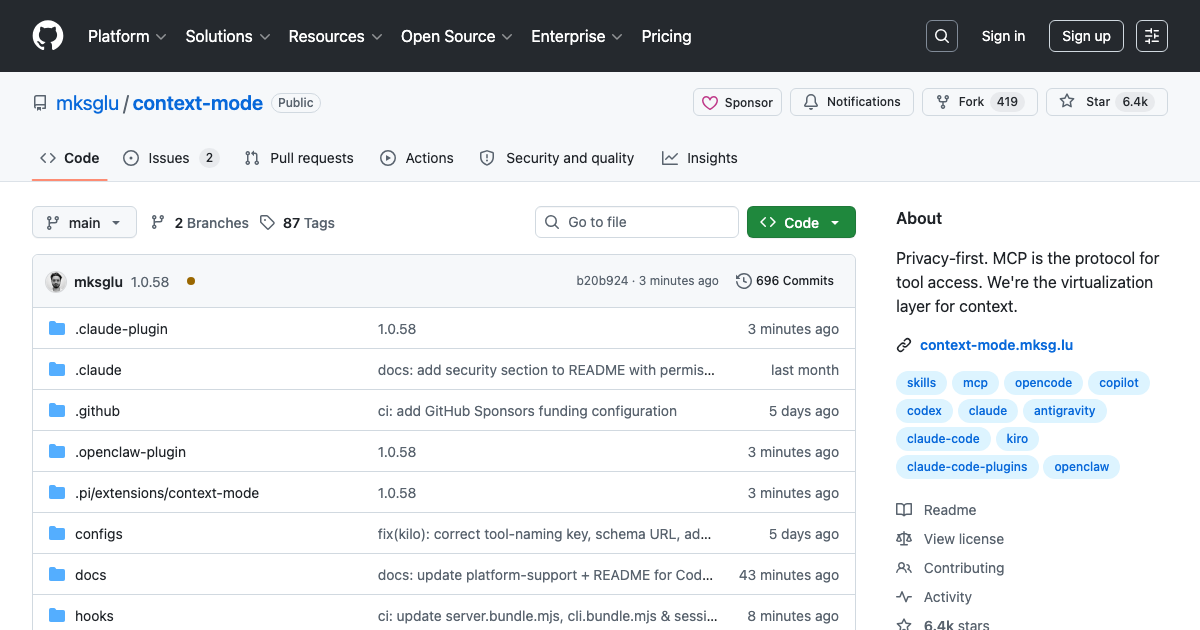Select the copilot topic tag

point(1119,383)
